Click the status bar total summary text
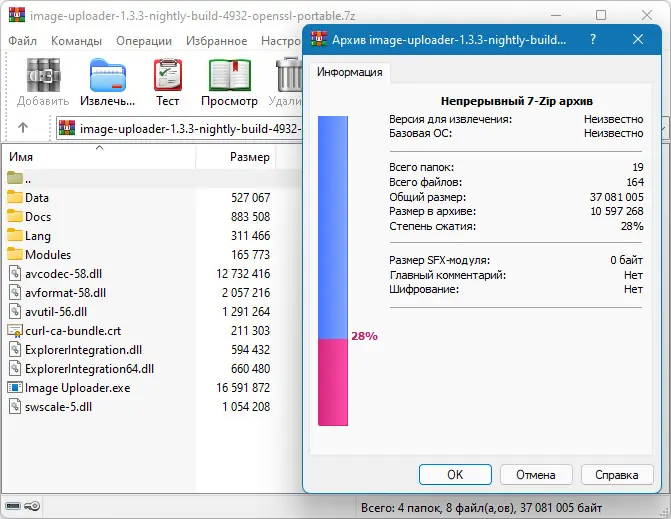 point(481,507)
